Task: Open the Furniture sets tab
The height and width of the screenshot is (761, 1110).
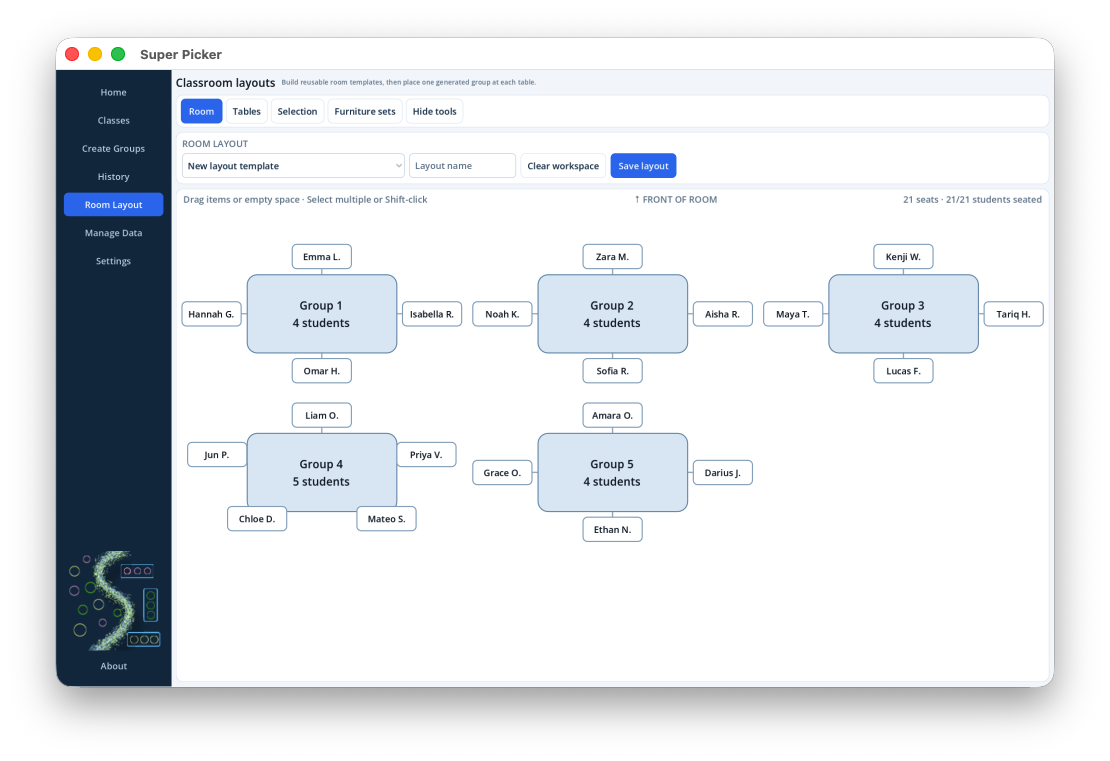Action: 365,111
